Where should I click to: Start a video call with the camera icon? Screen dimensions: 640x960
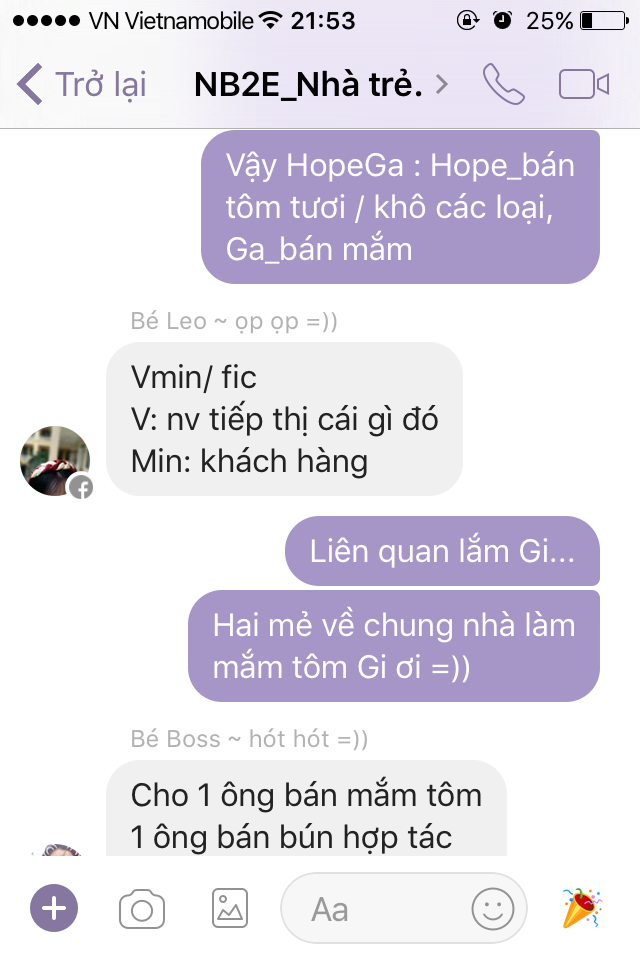[584, 84]
